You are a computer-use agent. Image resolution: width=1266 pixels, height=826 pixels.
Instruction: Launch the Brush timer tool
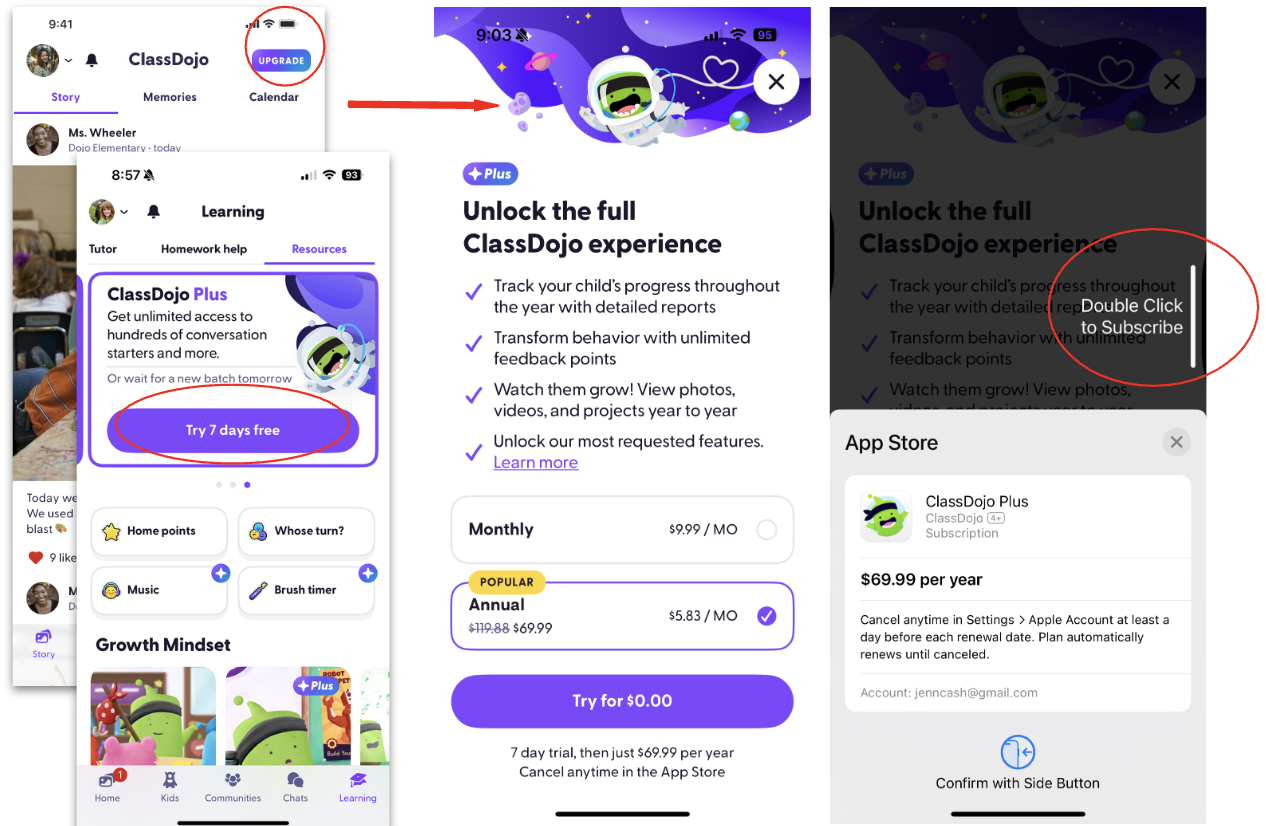(x=306, y=590)
